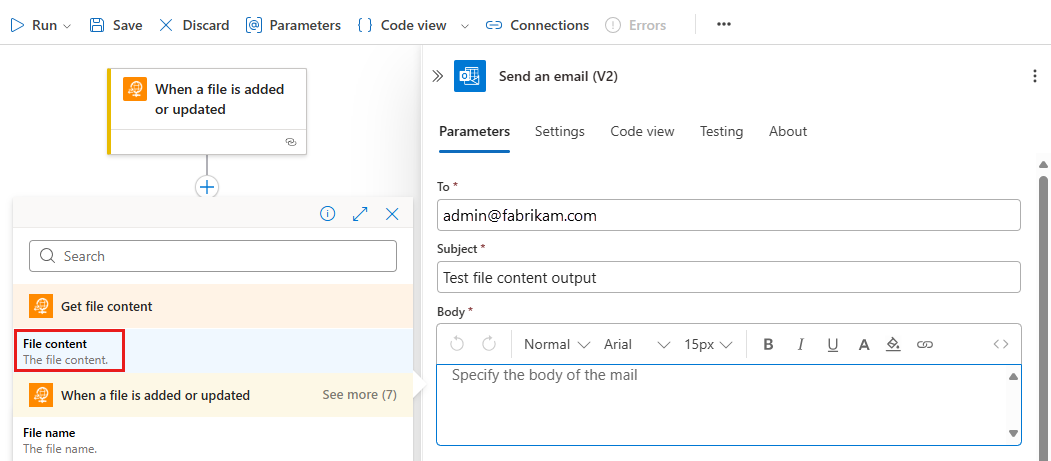1051x461 pixels.
Task: Close the dynamic content picker
Action: 392,214
